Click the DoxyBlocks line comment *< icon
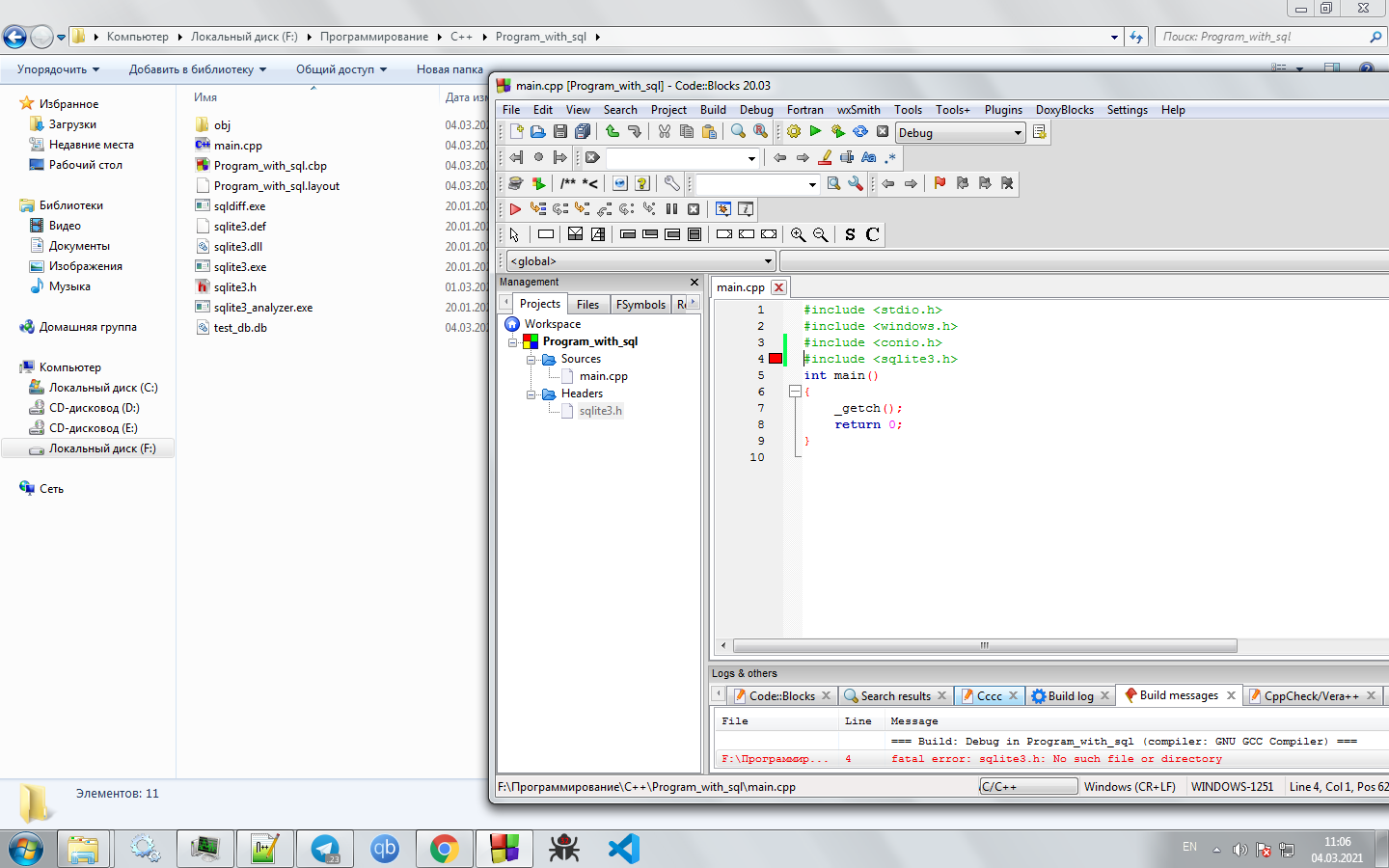The height and width of the screenshot is (868, 1389). pos(590,183)
